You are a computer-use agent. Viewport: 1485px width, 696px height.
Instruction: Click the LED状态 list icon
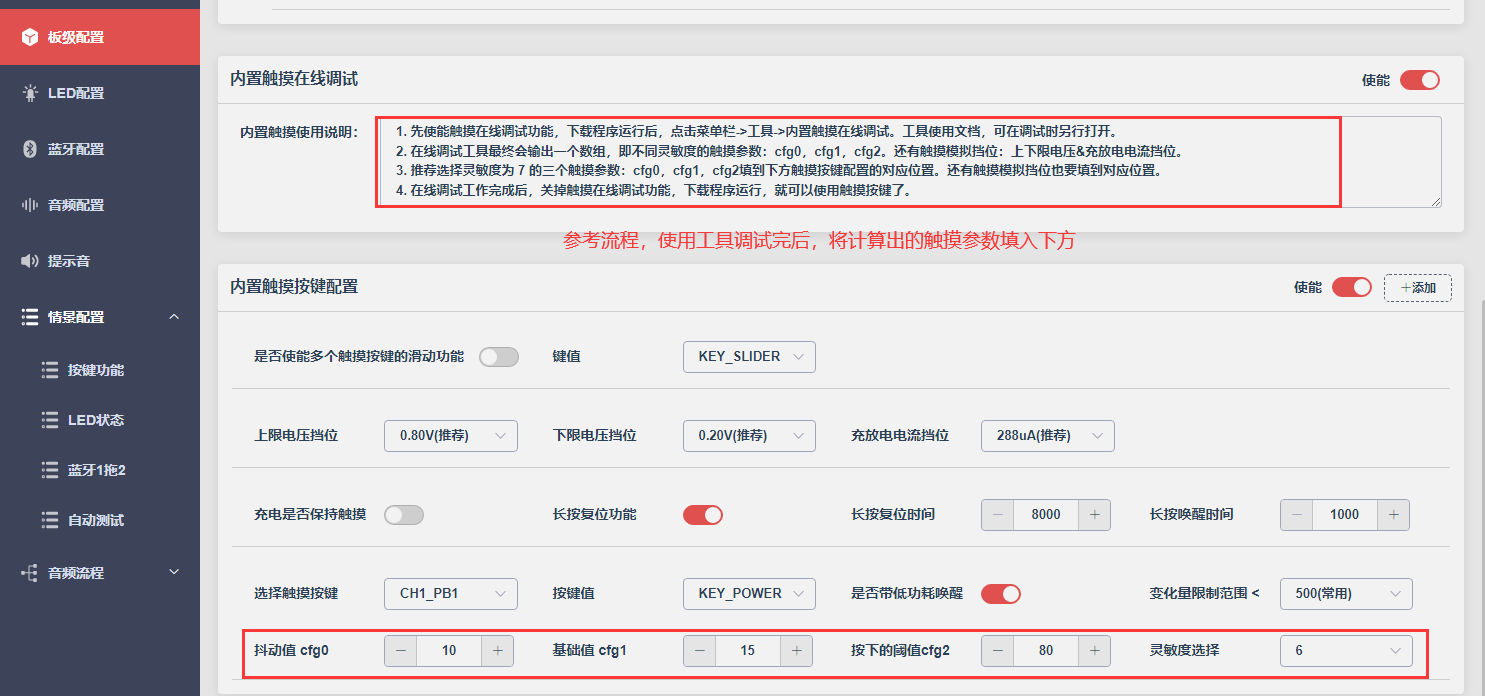pyautogui.click(x=50, y=420)
